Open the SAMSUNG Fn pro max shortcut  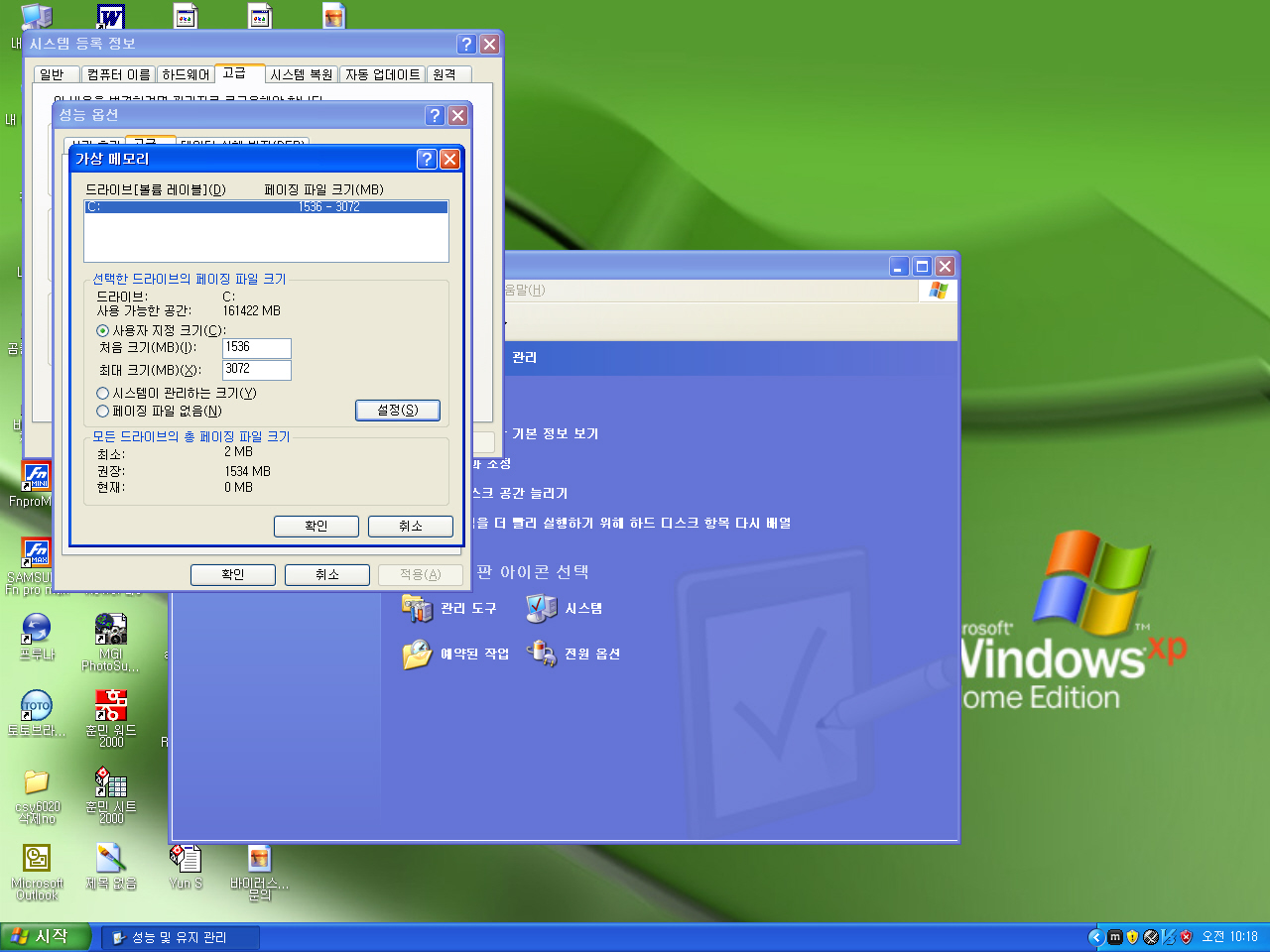[x=36, y=552]
